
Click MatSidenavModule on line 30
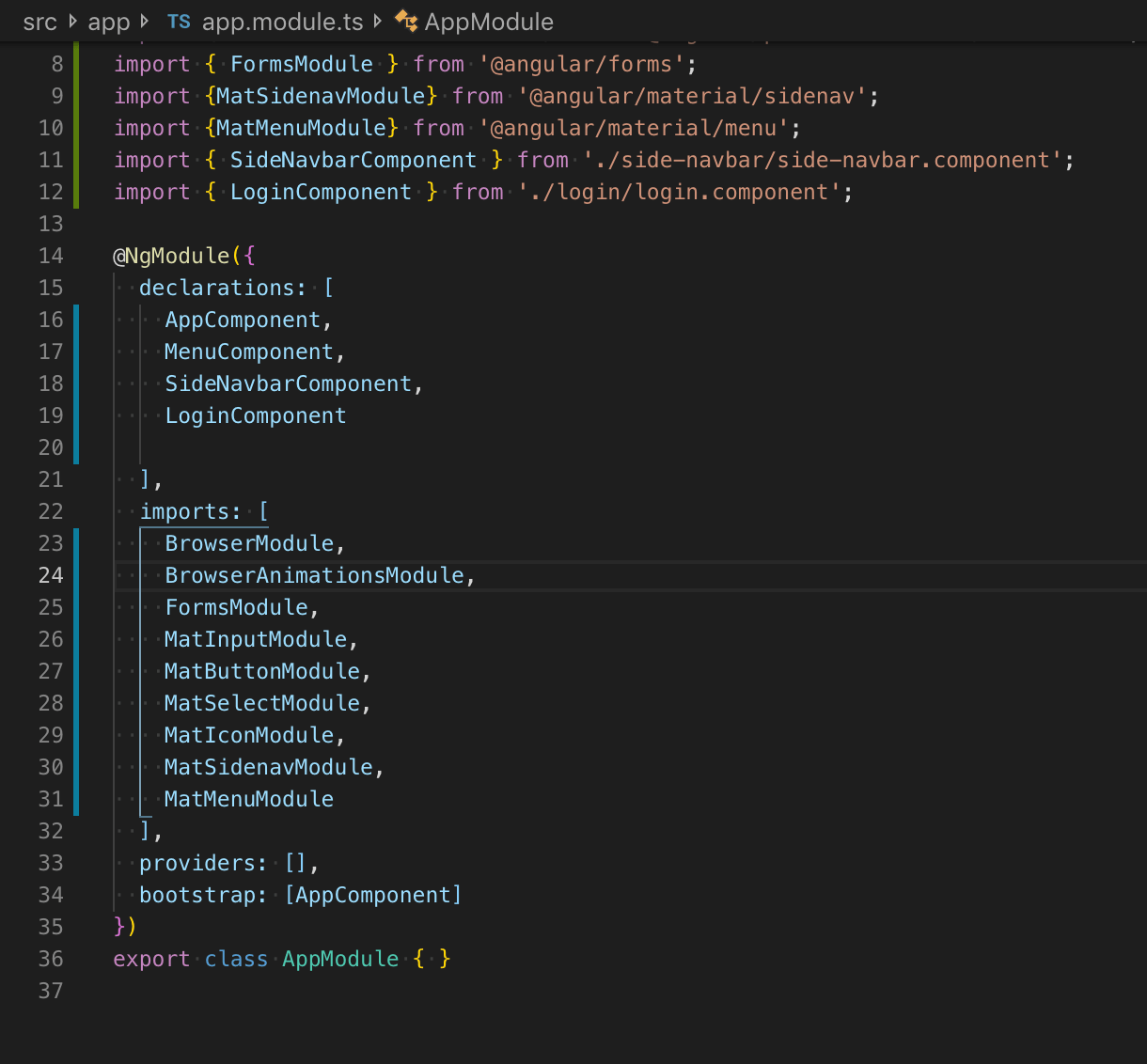tap(270, 767)
